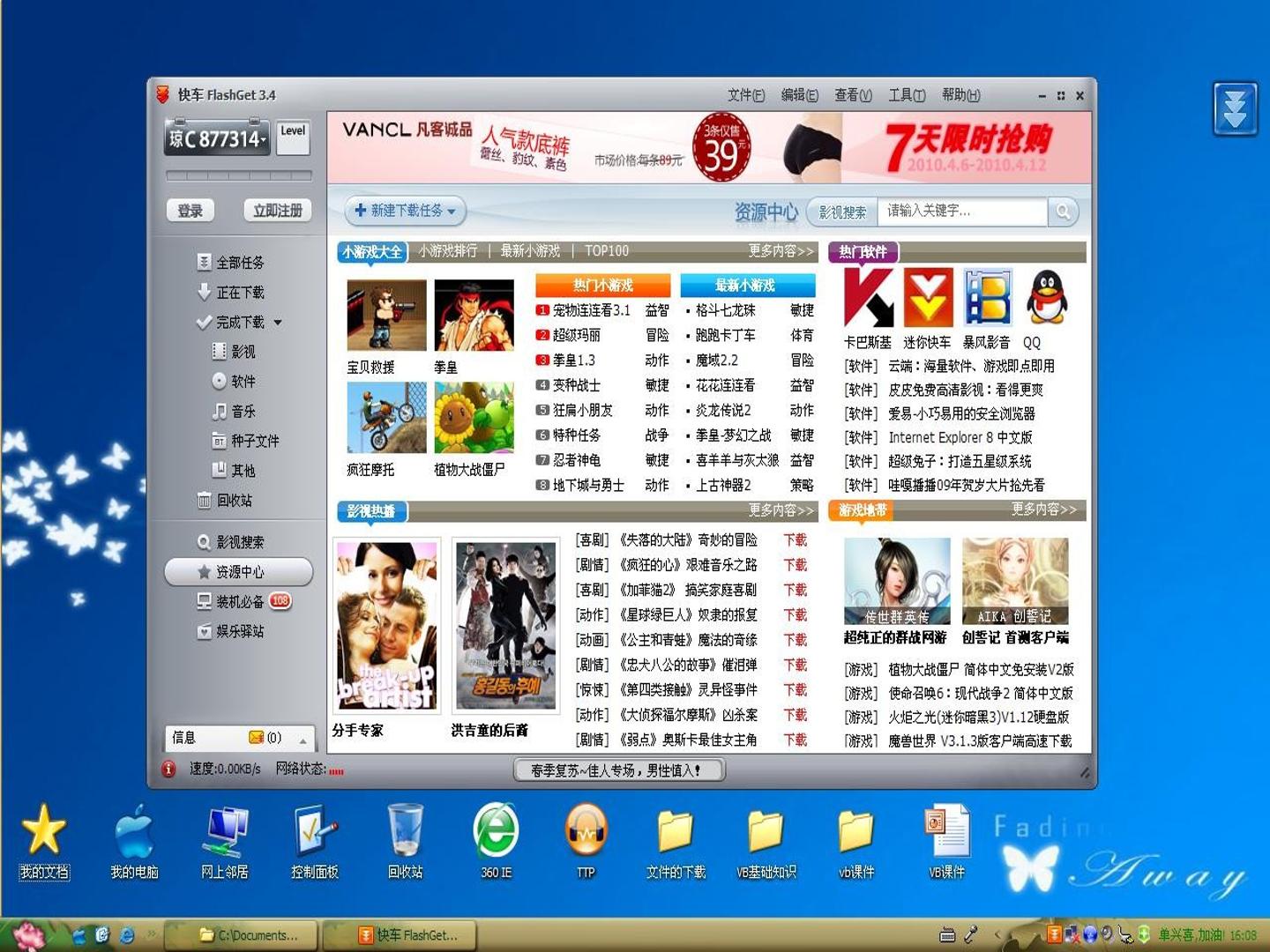The width and height of the screenshot is (1270, 952).
Task: Open the 宝贝救援 game thumbnail
Action: (x=386, y=316)
